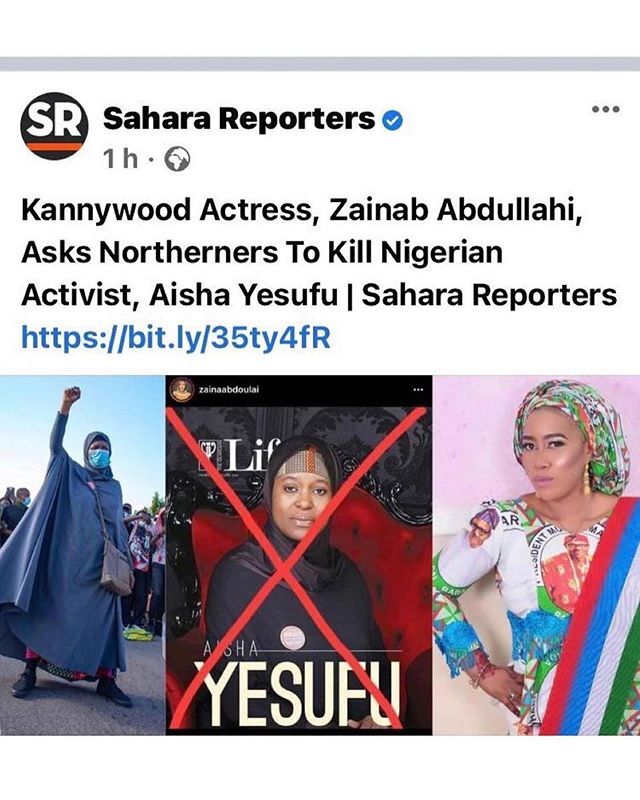Click the ellipsis on embedded Instagram post
The height and width of the screenshot is (800, 640).
pos(419,390)
